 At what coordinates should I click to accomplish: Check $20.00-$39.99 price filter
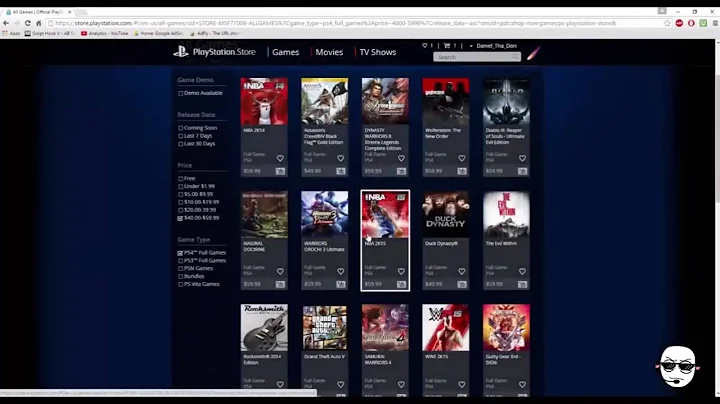point(180,210)
